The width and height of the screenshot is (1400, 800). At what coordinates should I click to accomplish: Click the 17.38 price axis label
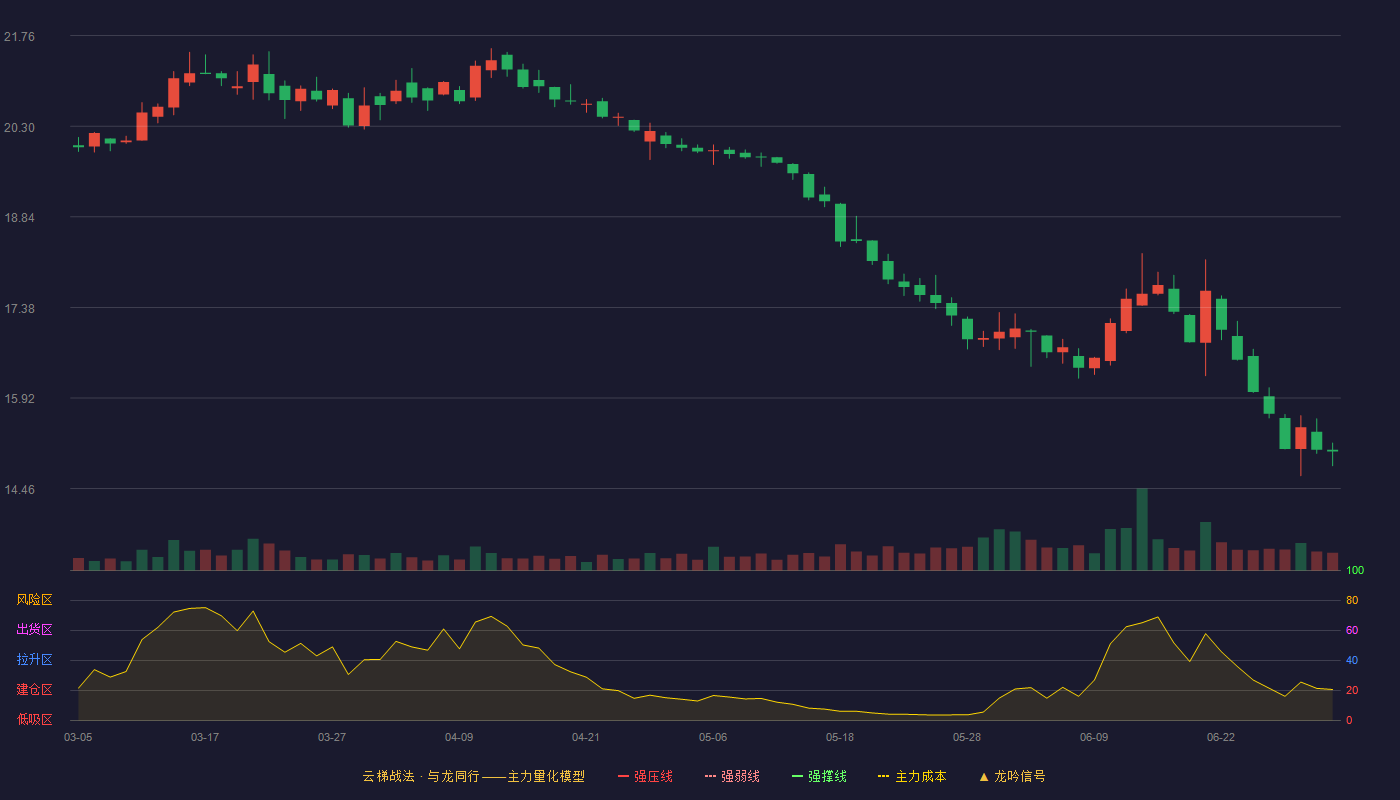tap(19, 309)
